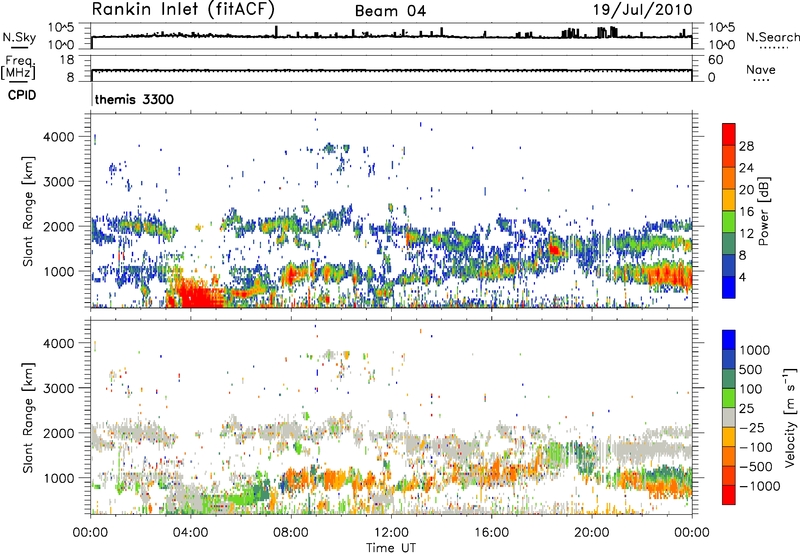800x554 pixels.
Task: Click the 'N.Search' legend label
Action: [x=772, y=37]
